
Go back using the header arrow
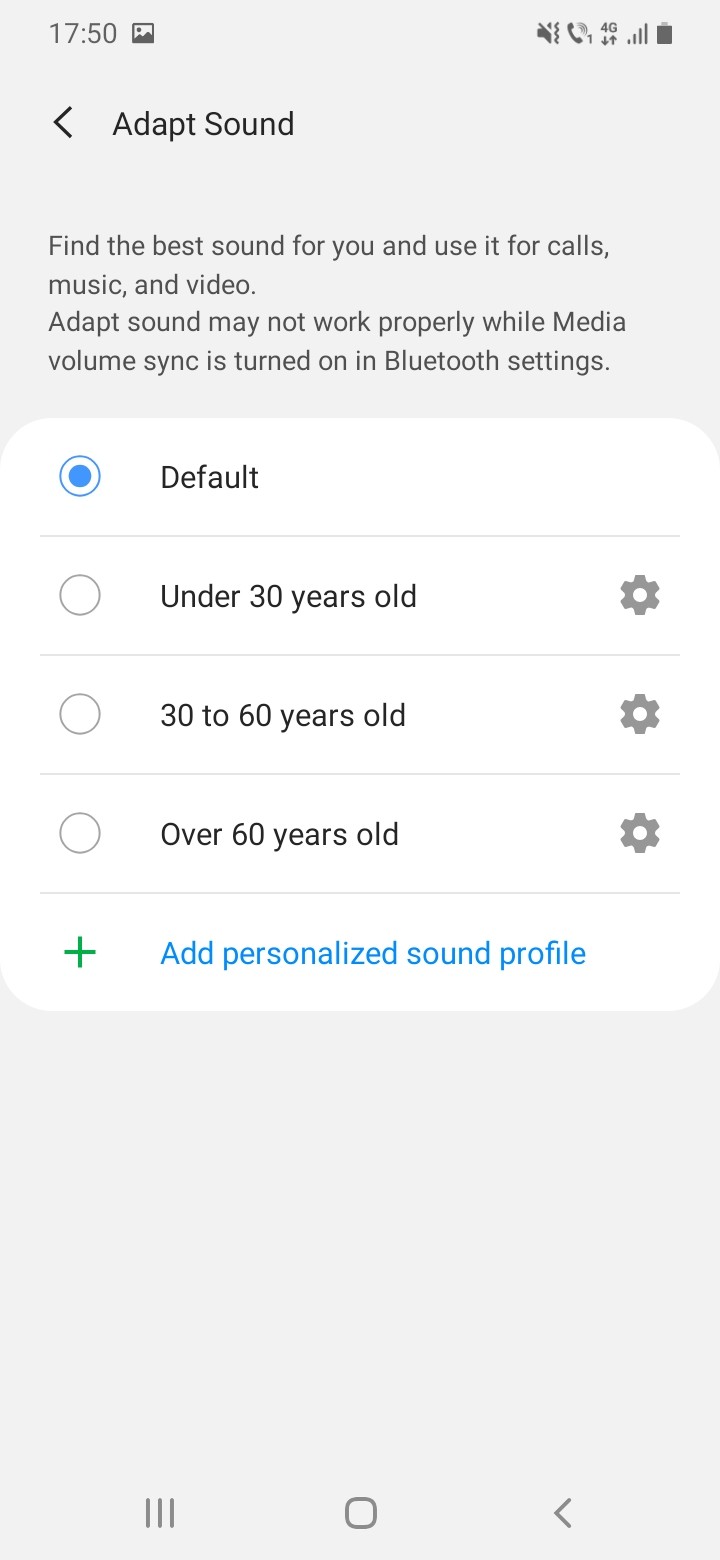(x=63, y=124)
